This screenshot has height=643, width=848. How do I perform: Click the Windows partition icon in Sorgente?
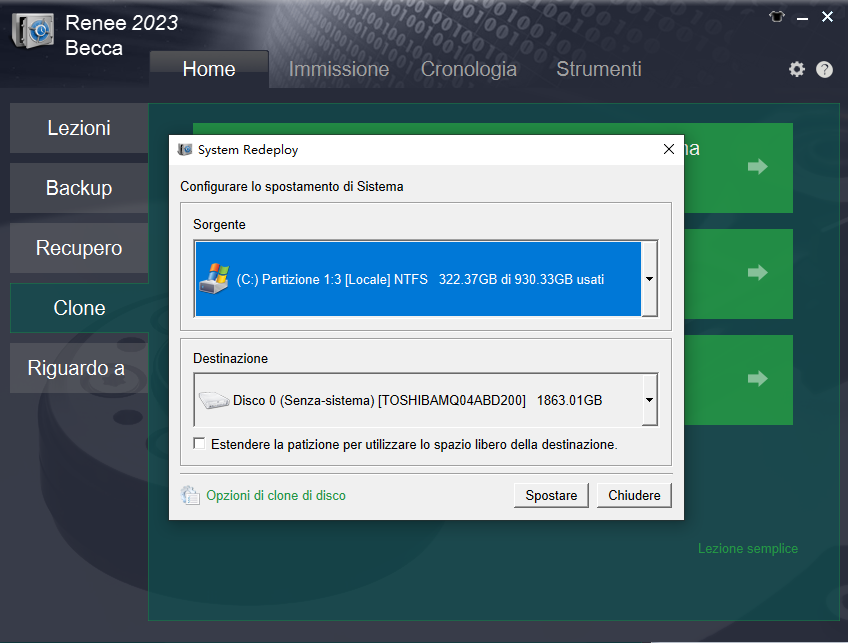[215, 279]
